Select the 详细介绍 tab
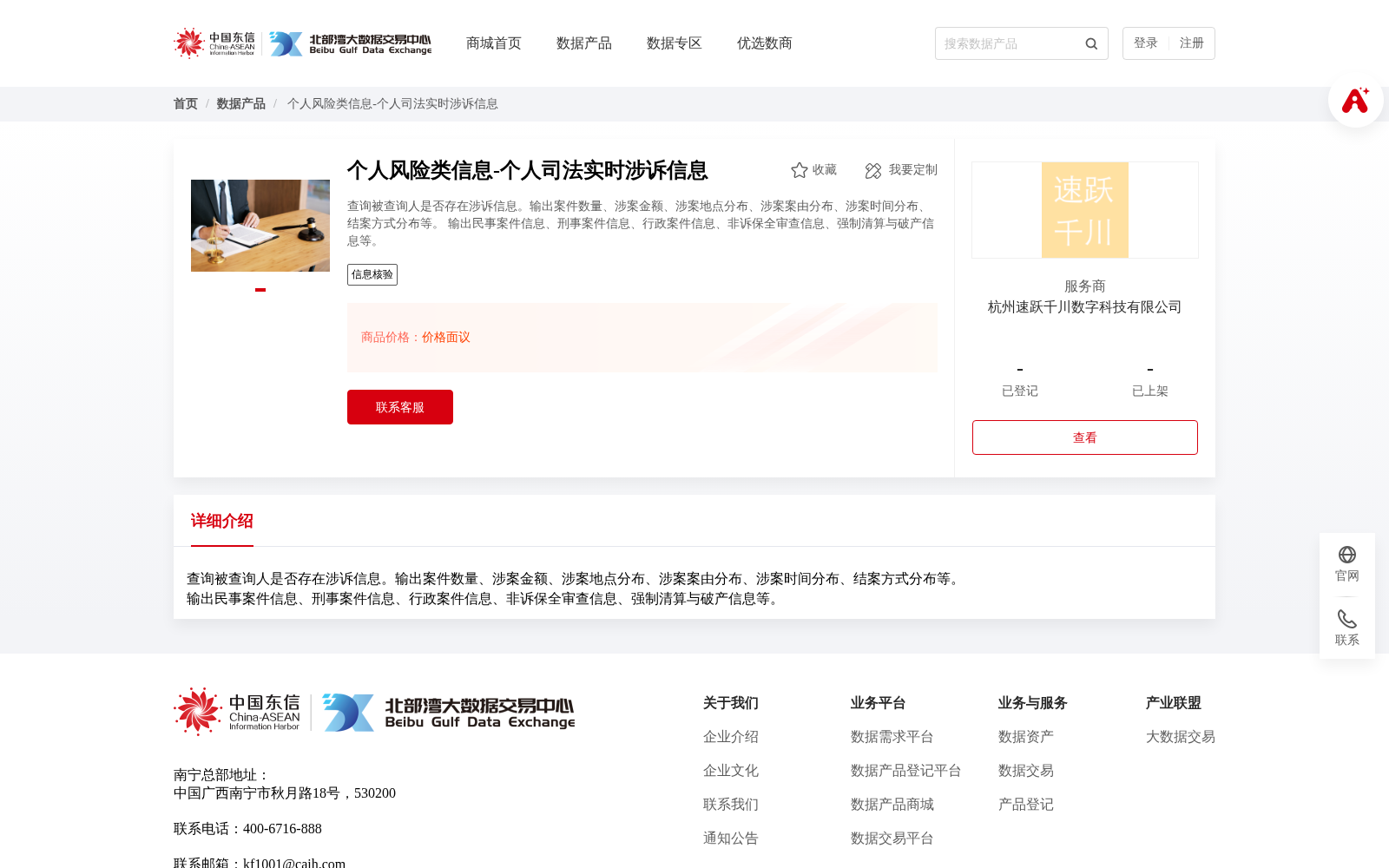This screenshot has width=1389, height=868. click(x=222, y=521)
